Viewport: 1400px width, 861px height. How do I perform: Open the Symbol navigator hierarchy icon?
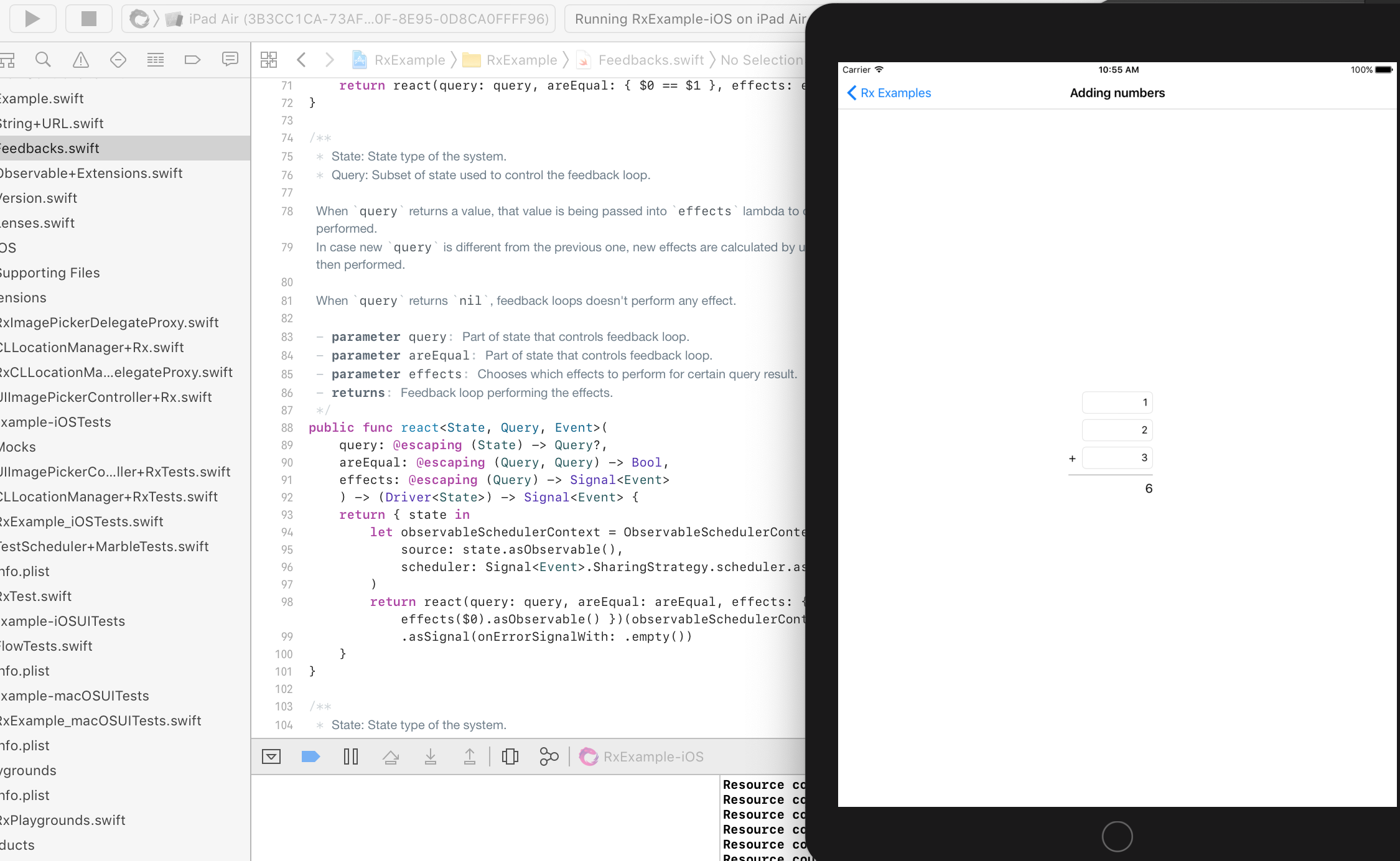click(7, 60)
